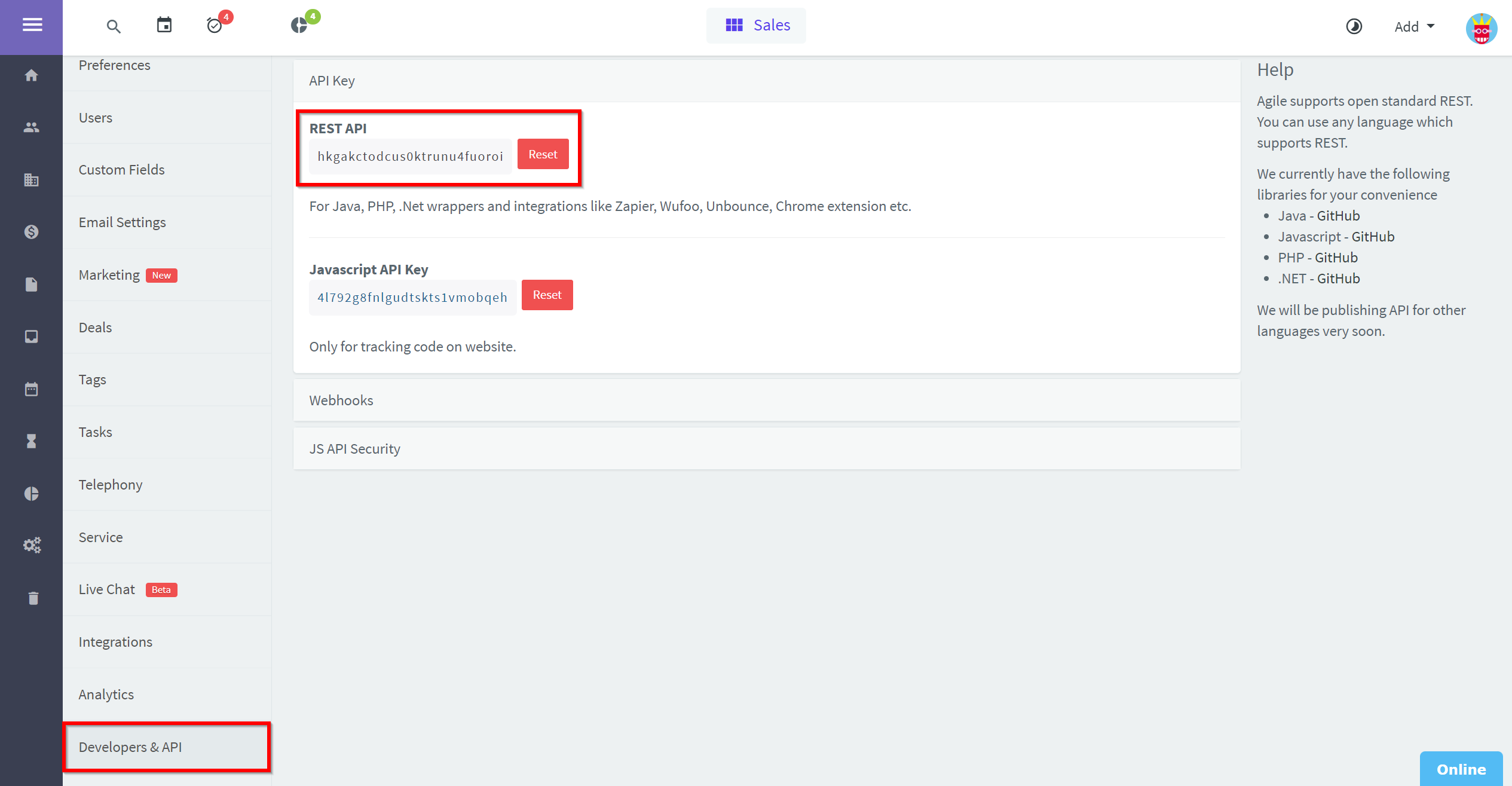Open the Online chat widget
The height and width of the screenshot is (786, 1512).
pyautogui.click(x=1461, y=769)
